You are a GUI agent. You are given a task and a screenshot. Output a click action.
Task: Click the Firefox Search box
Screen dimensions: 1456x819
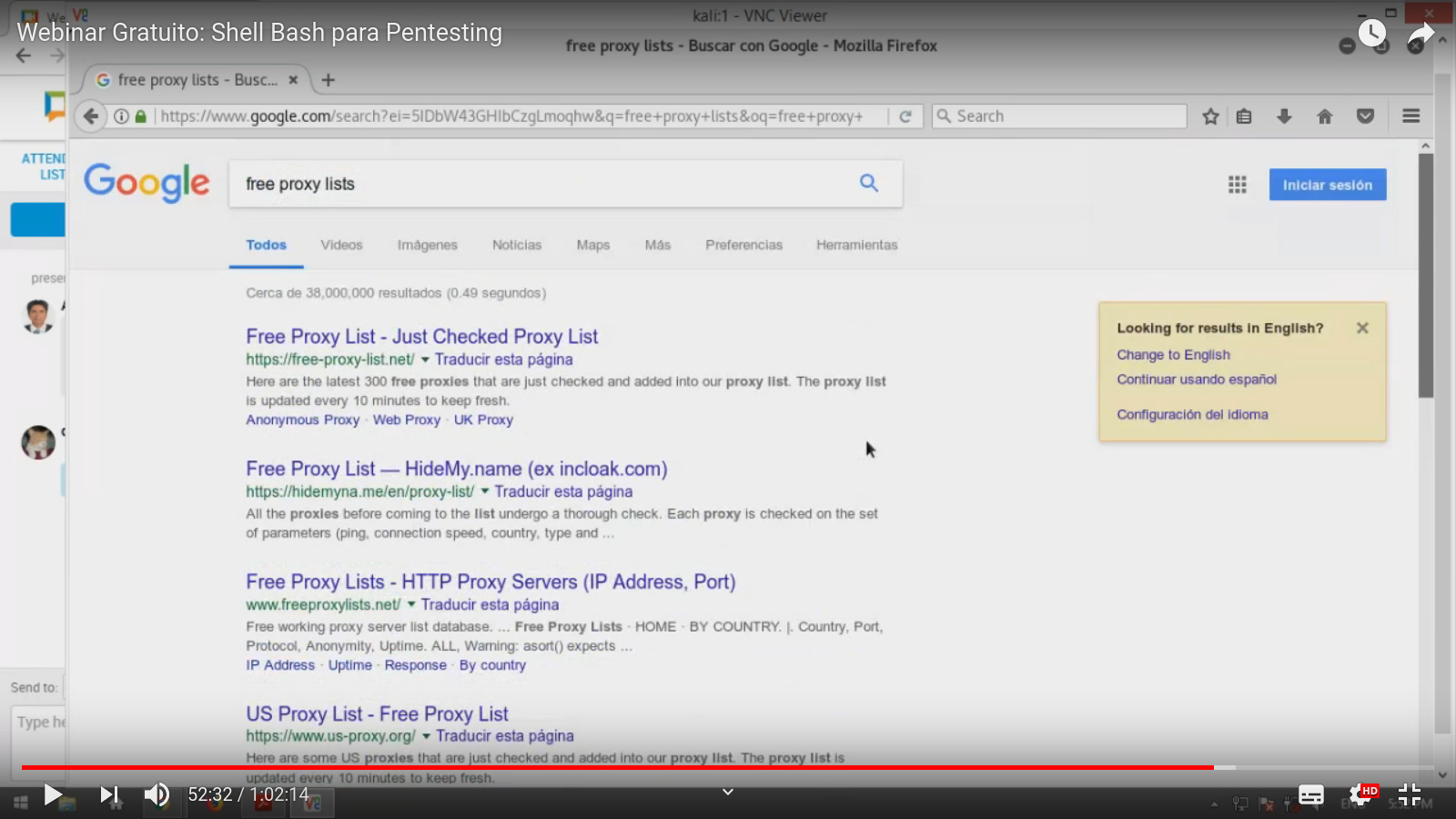[1060, 116]
